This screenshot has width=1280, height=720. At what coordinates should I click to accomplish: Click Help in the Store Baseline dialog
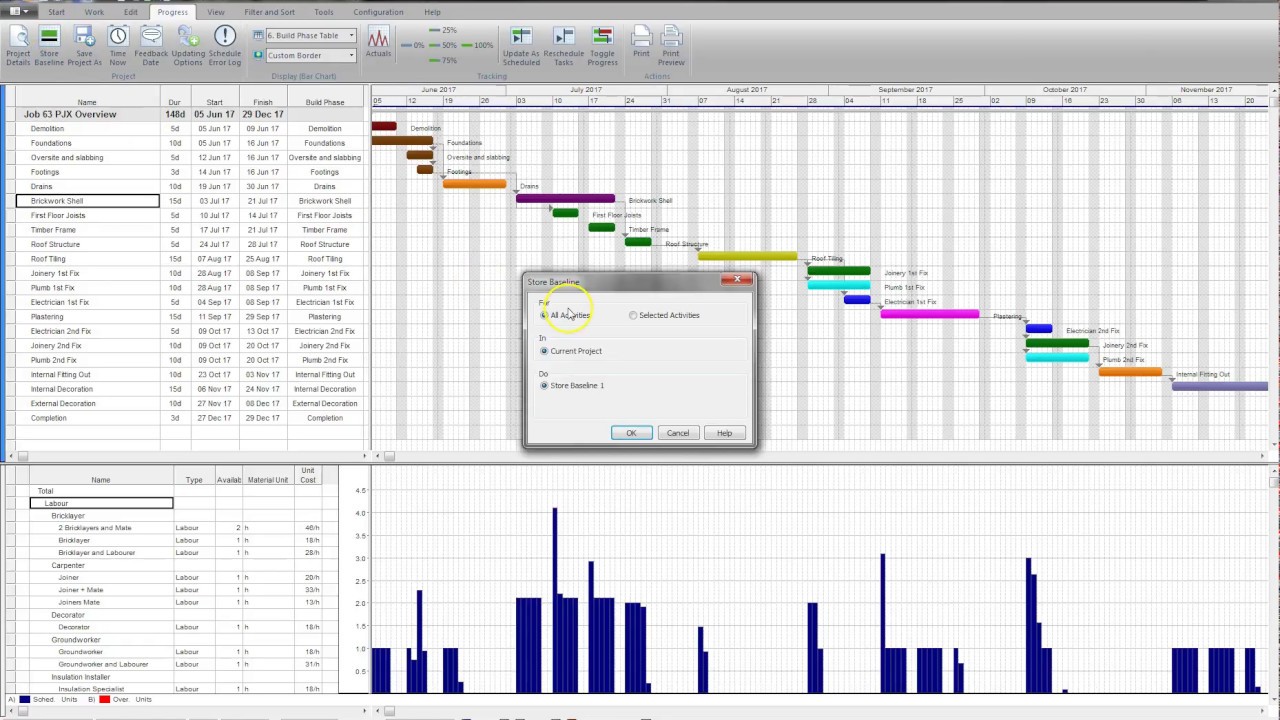(x=724, y=433)
